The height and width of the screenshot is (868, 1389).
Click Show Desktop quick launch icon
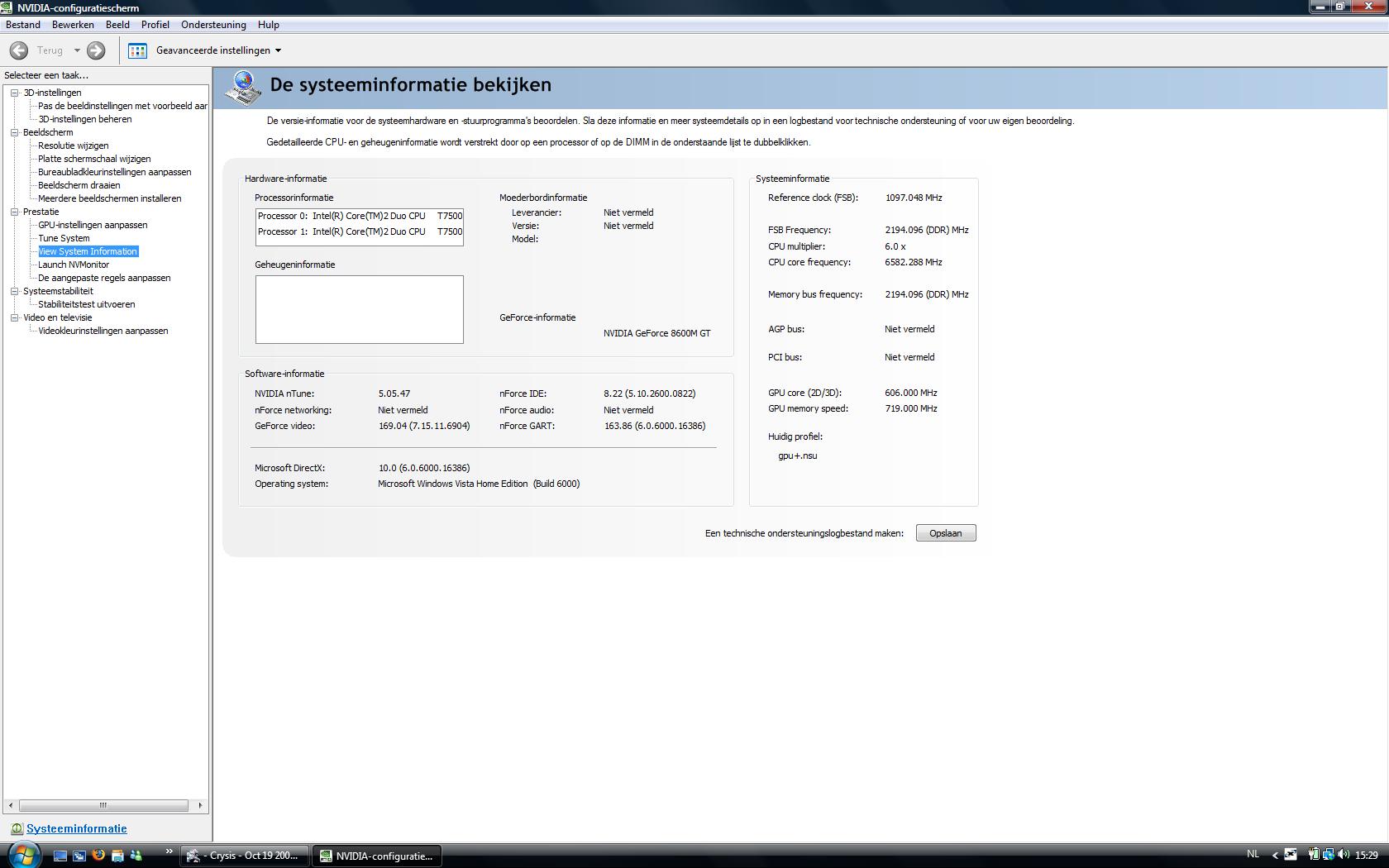[60, 856]
